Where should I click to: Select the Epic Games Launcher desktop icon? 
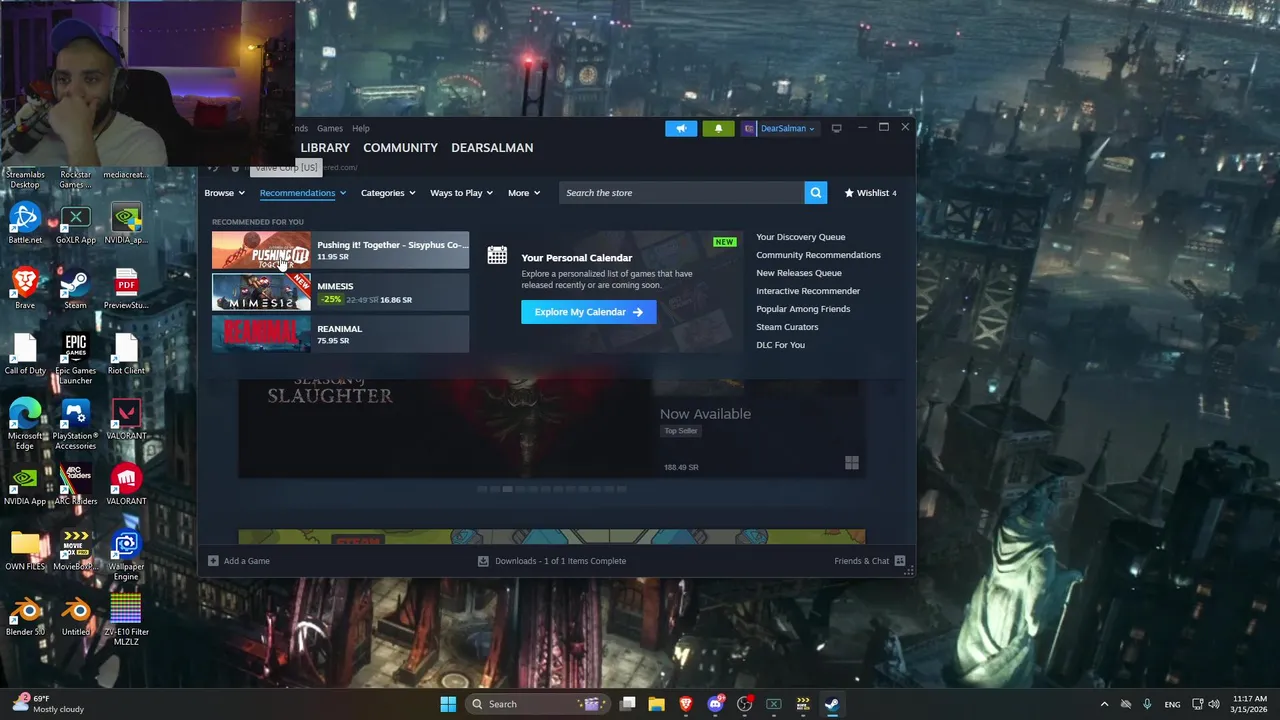click(75, 358)
